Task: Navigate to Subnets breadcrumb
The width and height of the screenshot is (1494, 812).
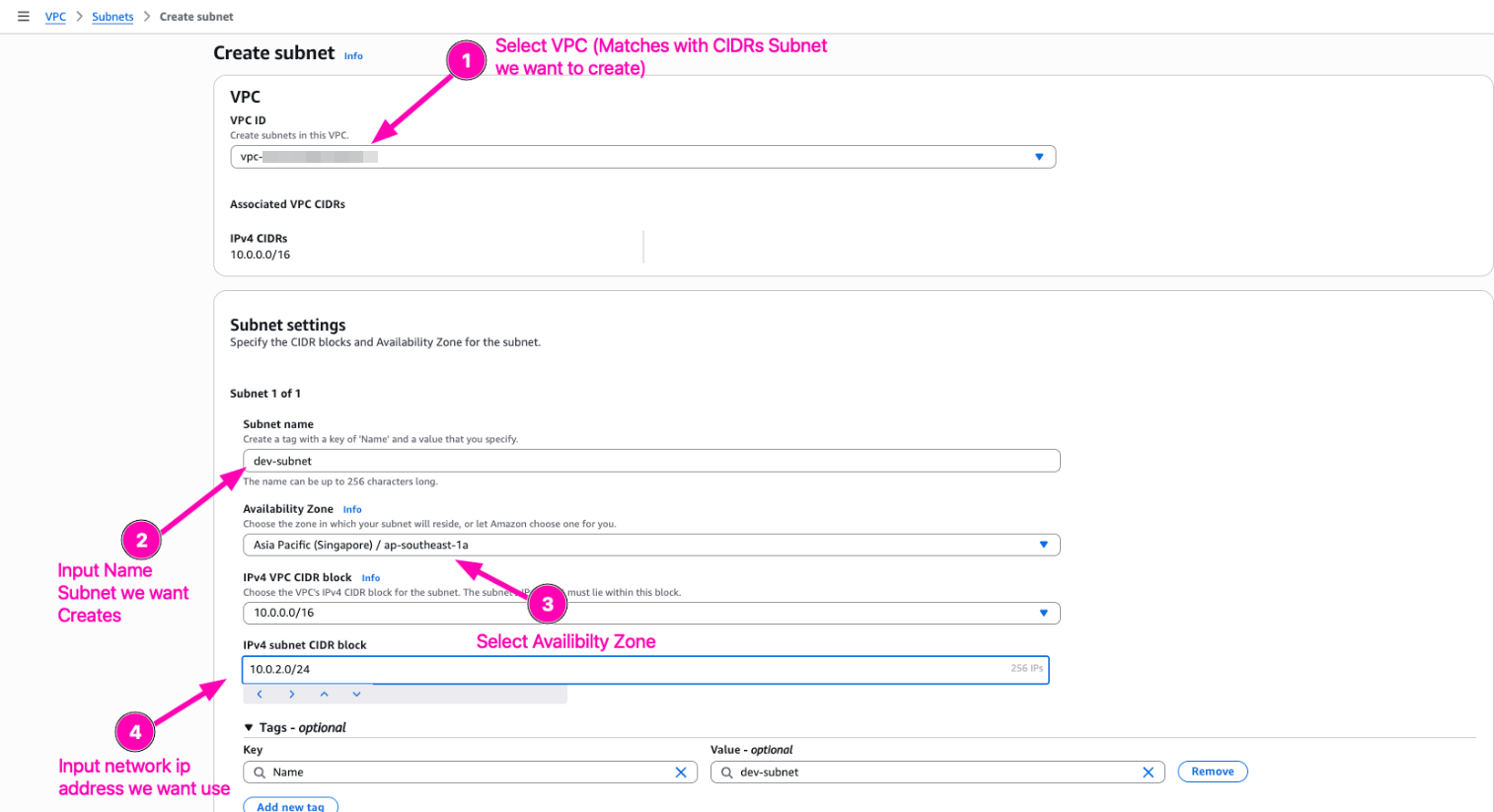Action: [x=112, y=17]
